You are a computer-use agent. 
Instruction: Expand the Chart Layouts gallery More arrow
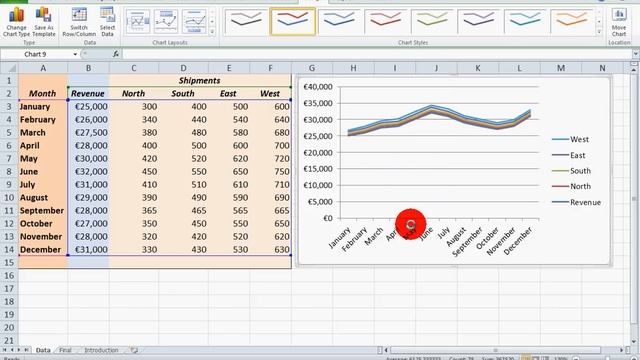212,31
